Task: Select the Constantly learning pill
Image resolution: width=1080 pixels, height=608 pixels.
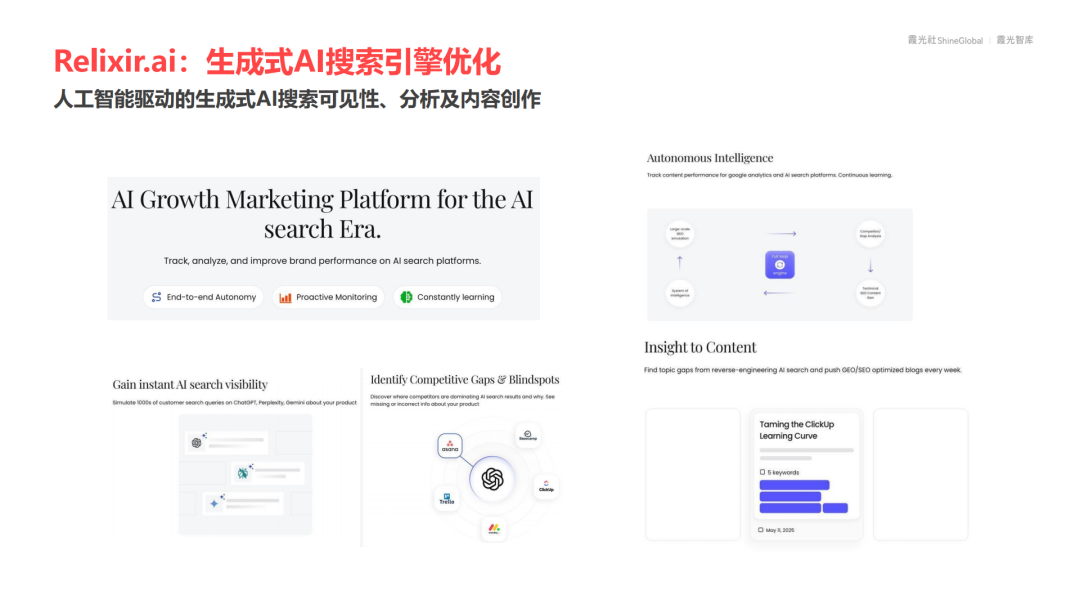Action: (448, 297)
